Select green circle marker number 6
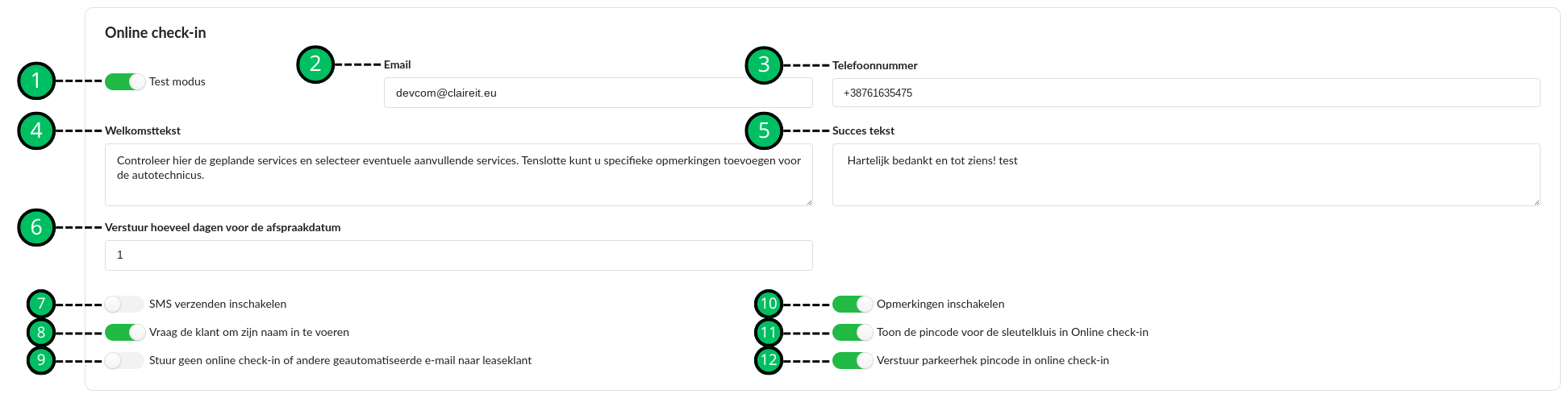This screenshot has width=1568, height=398. click(x=36, y=227)
